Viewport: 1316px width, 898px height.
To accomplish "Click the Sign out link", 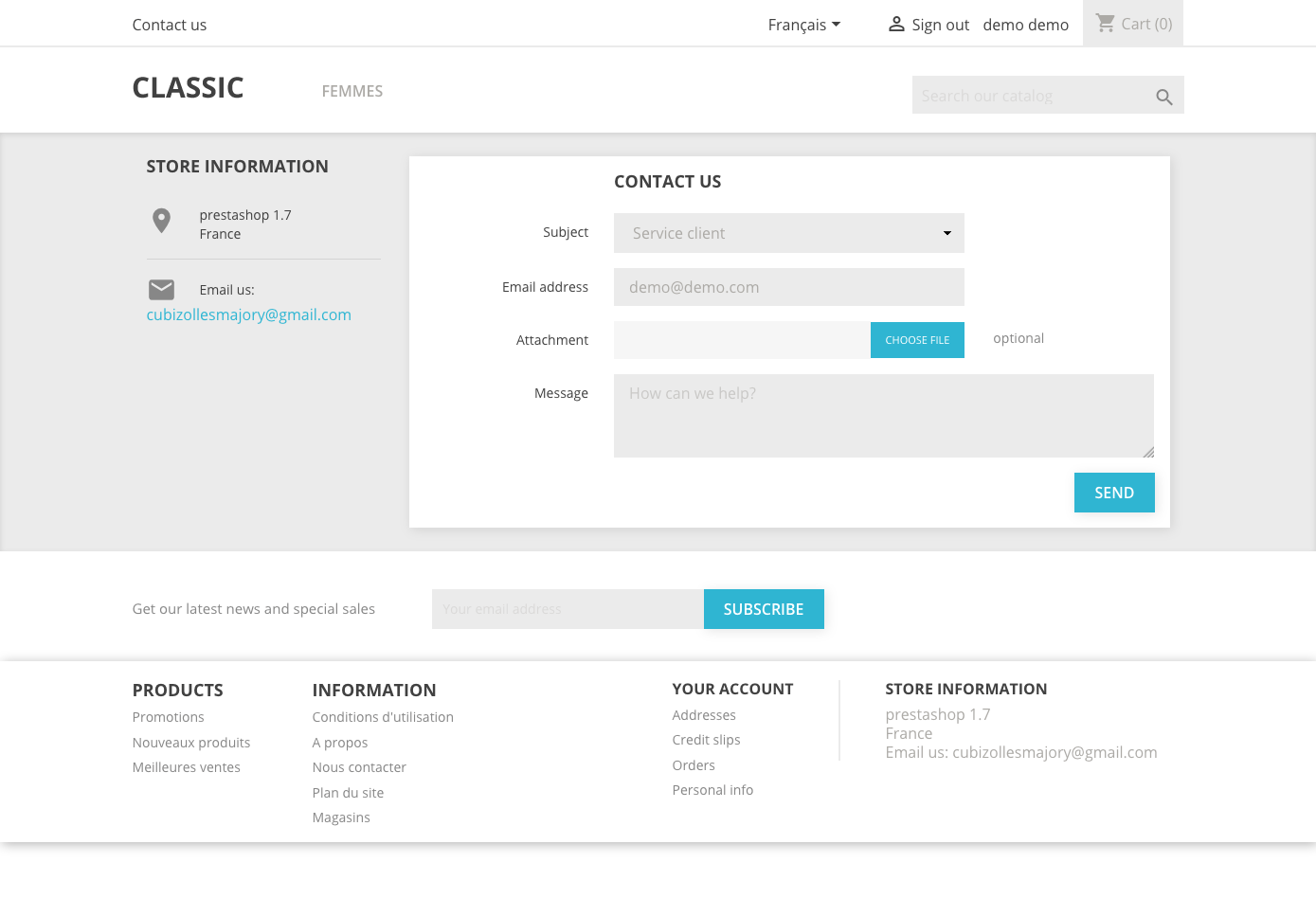I will click(x=940, y=25).
